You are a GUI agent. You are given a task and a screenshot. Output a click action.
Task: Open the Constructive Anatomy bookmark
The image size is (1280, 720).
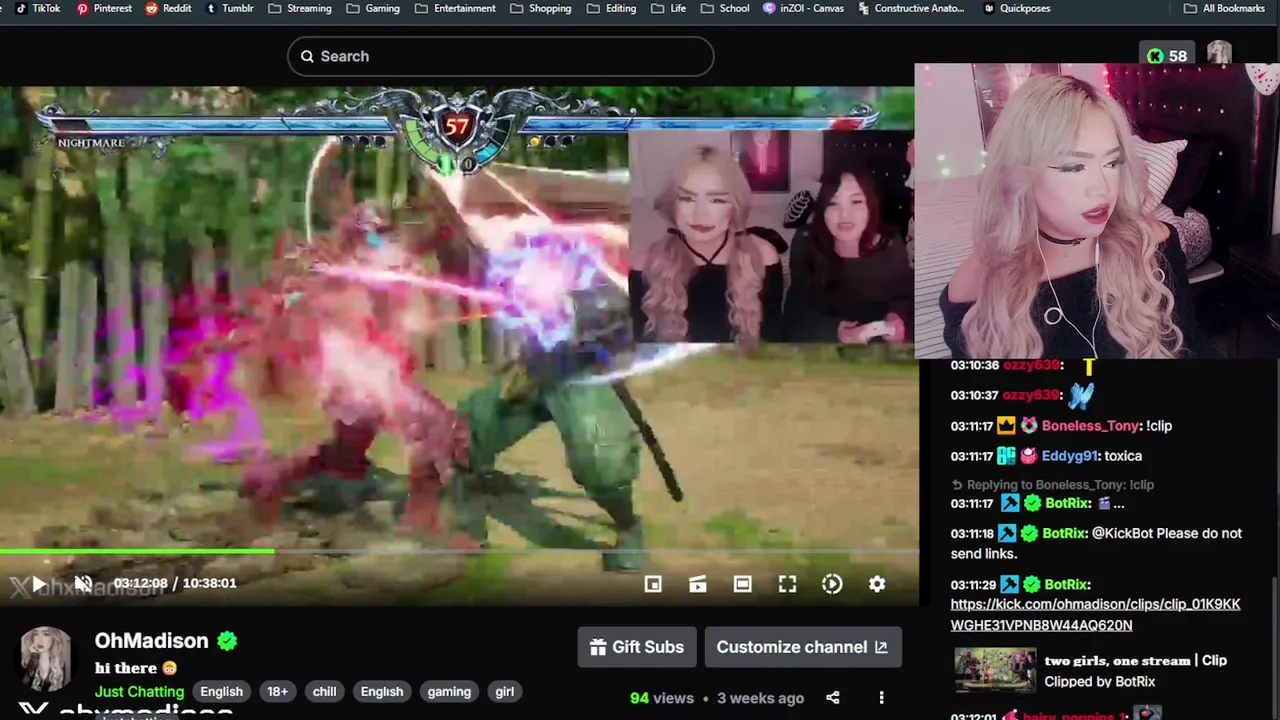(910, 8)
